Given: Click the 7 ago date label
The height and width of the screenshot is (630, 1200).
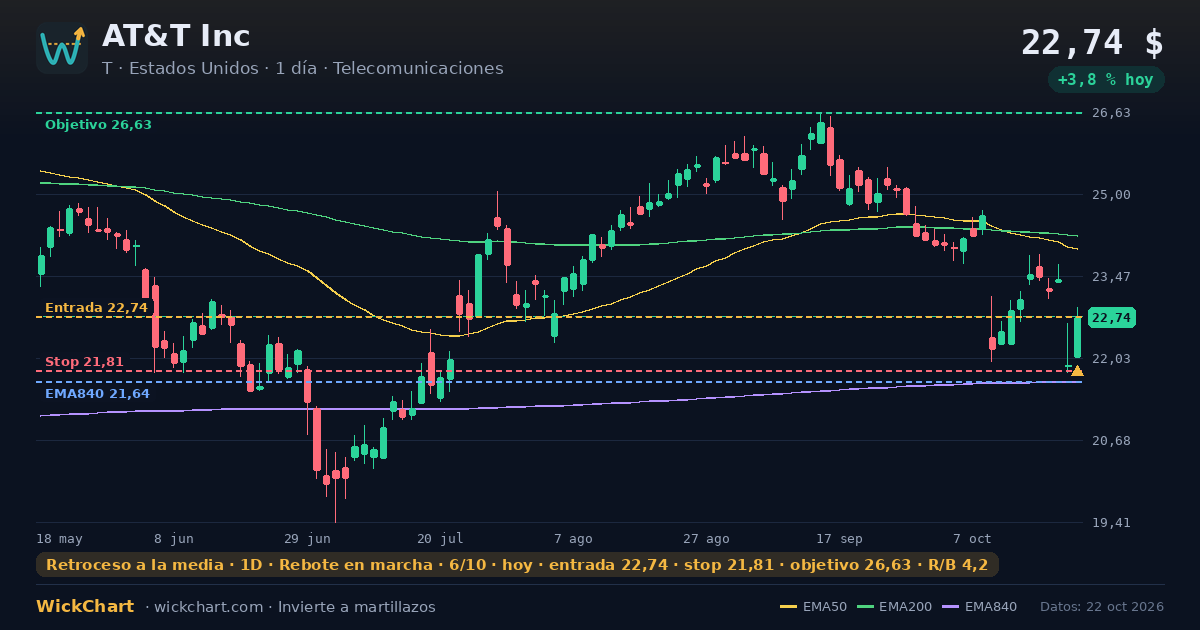Looking at the screenshot, I should (573, 538).
